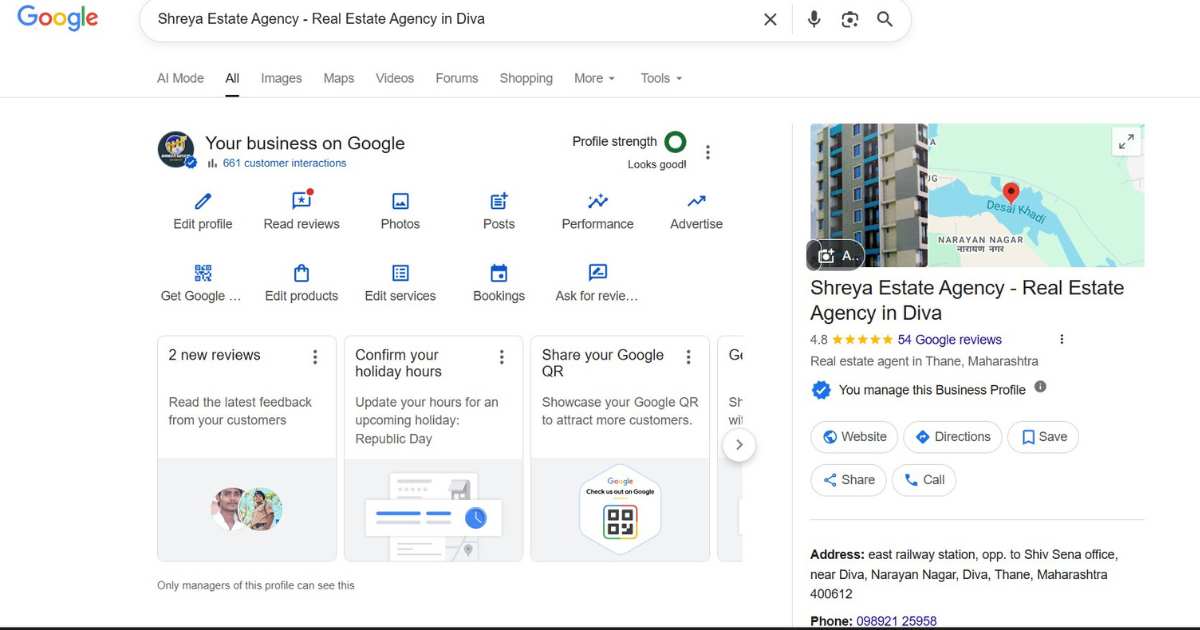Image resolution: width=1200 pixels, height=630 pixels.
Task: Click the Directions button
Action: coord(951,437)
